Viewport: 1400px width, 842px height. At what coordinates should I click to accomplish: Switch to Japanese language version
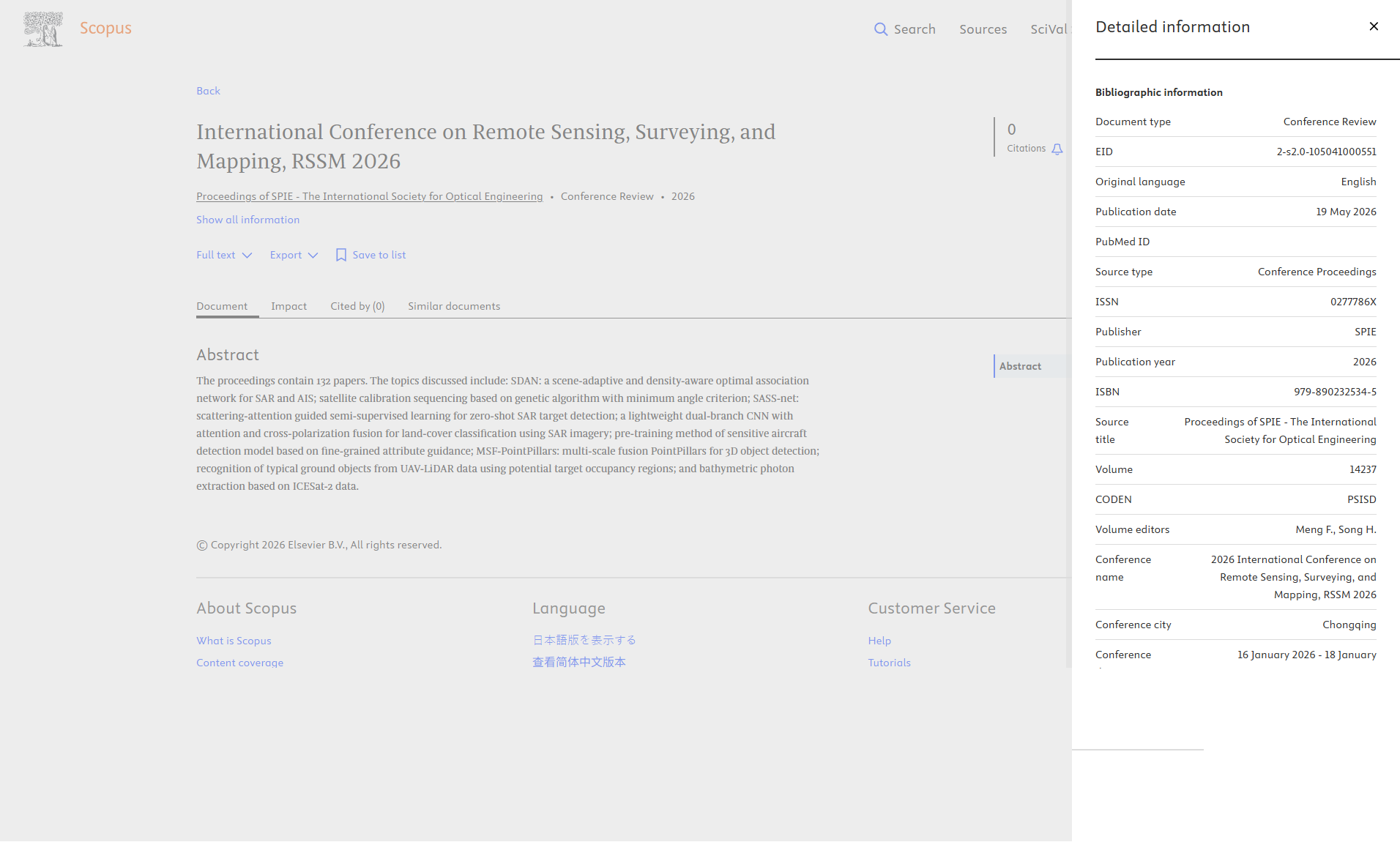584,640
